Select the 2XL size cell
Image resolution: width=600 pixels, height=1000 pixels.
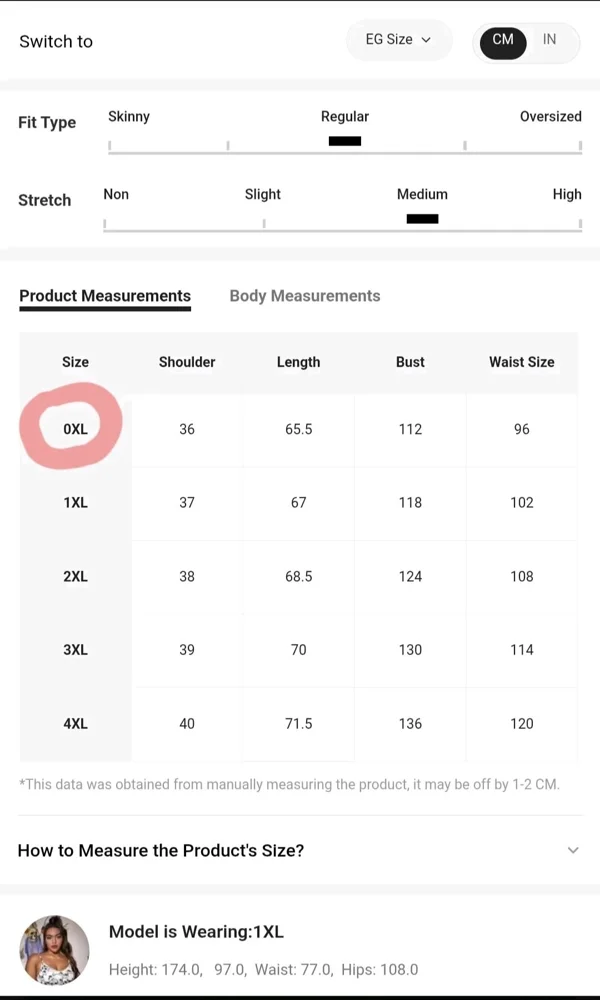75,577
